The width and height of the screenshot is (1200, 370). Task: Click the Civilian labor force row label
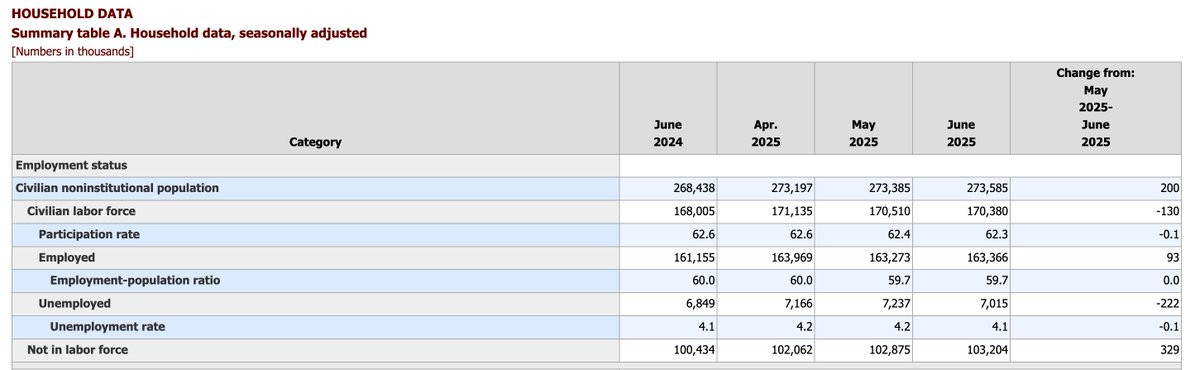(81, 211)
